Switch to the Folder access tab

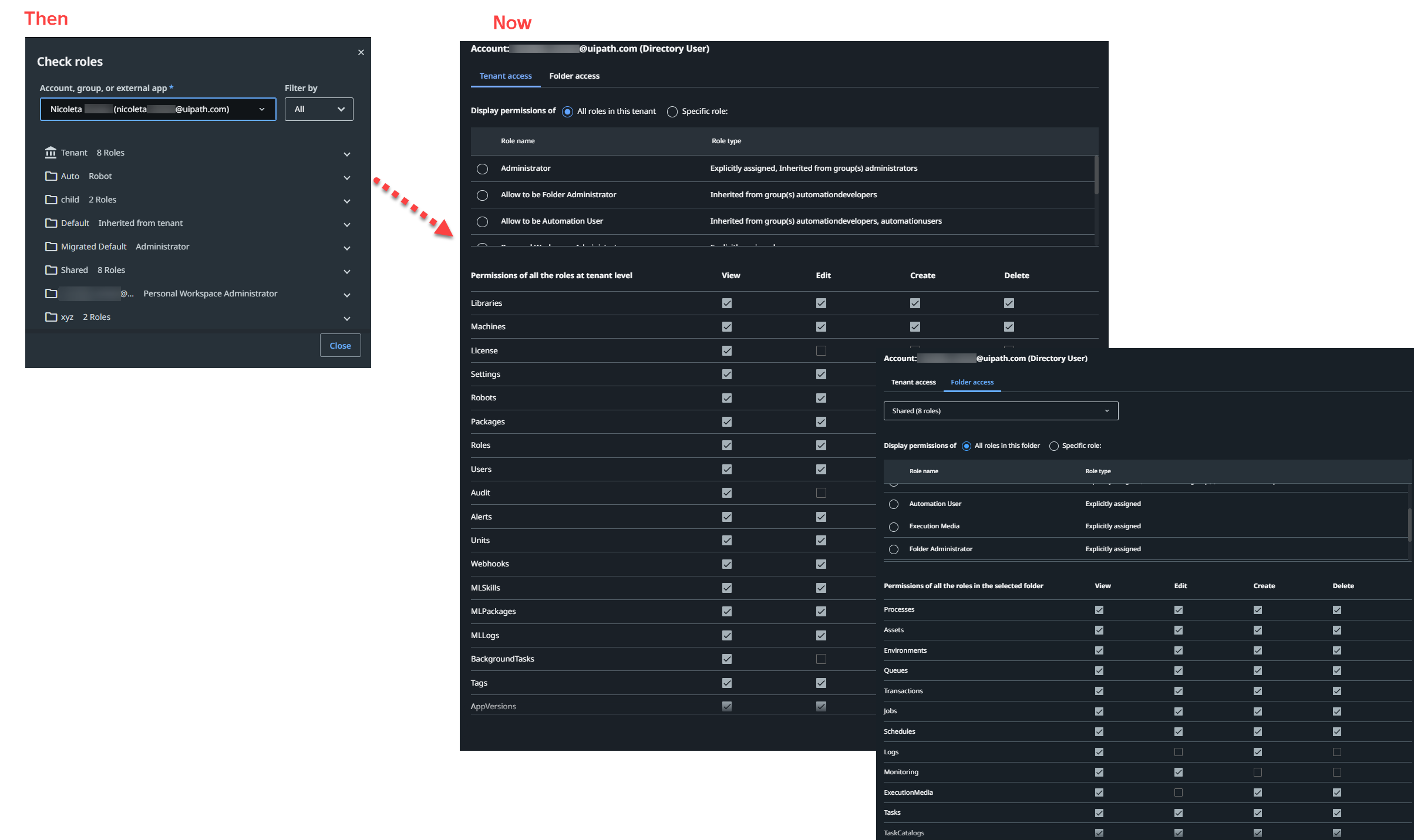(574, 76)
